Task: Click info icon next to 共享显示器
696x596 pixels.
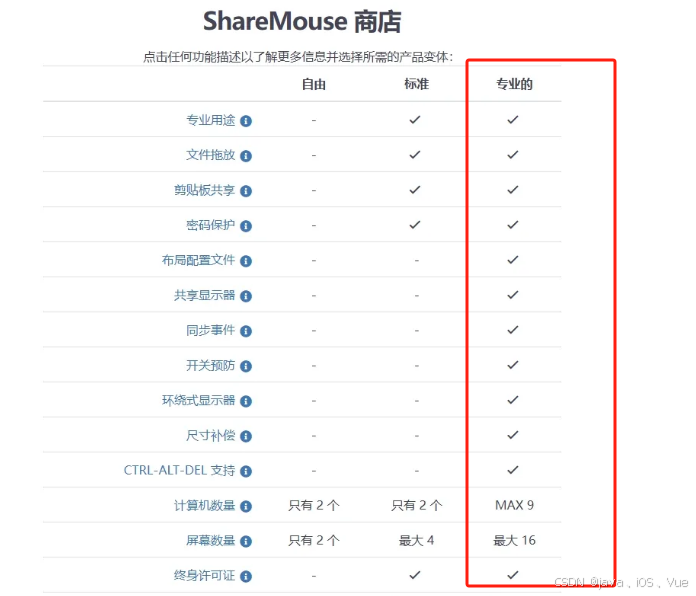Action: pos(246,296)
